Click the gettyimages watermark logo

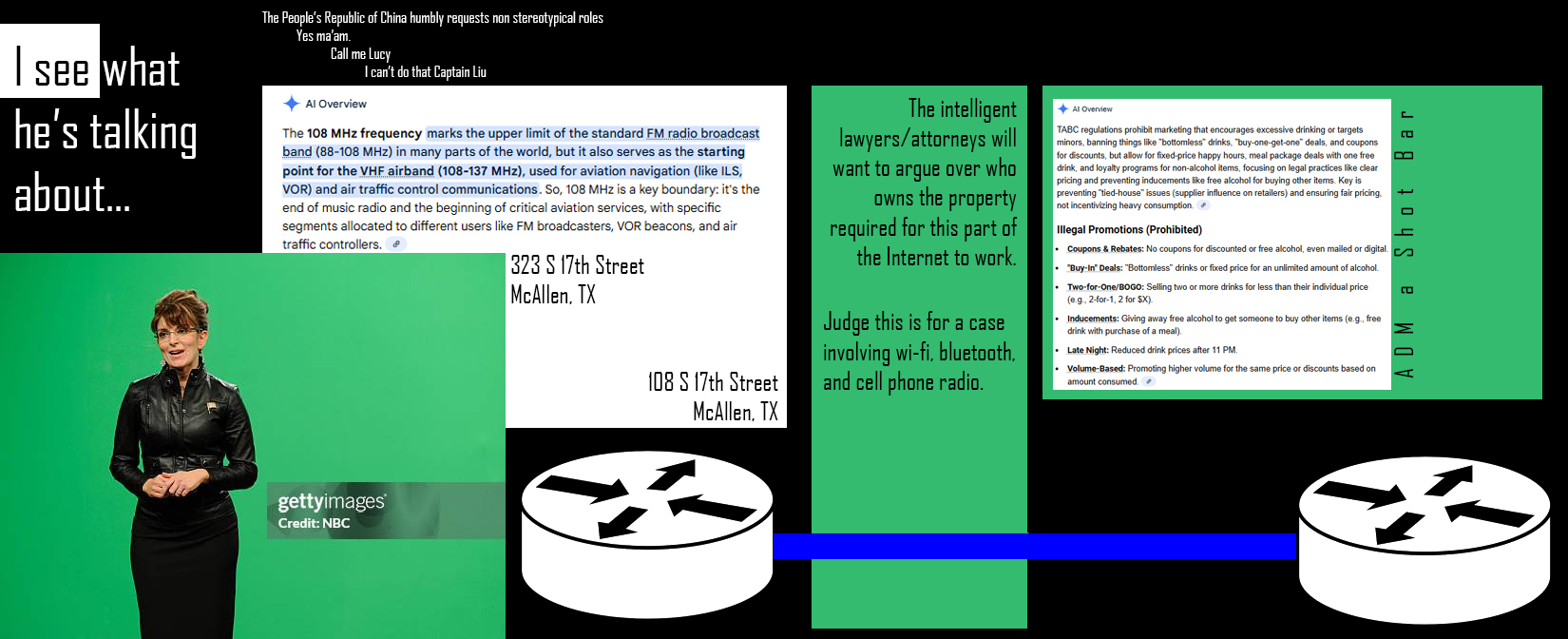(331, 502)
